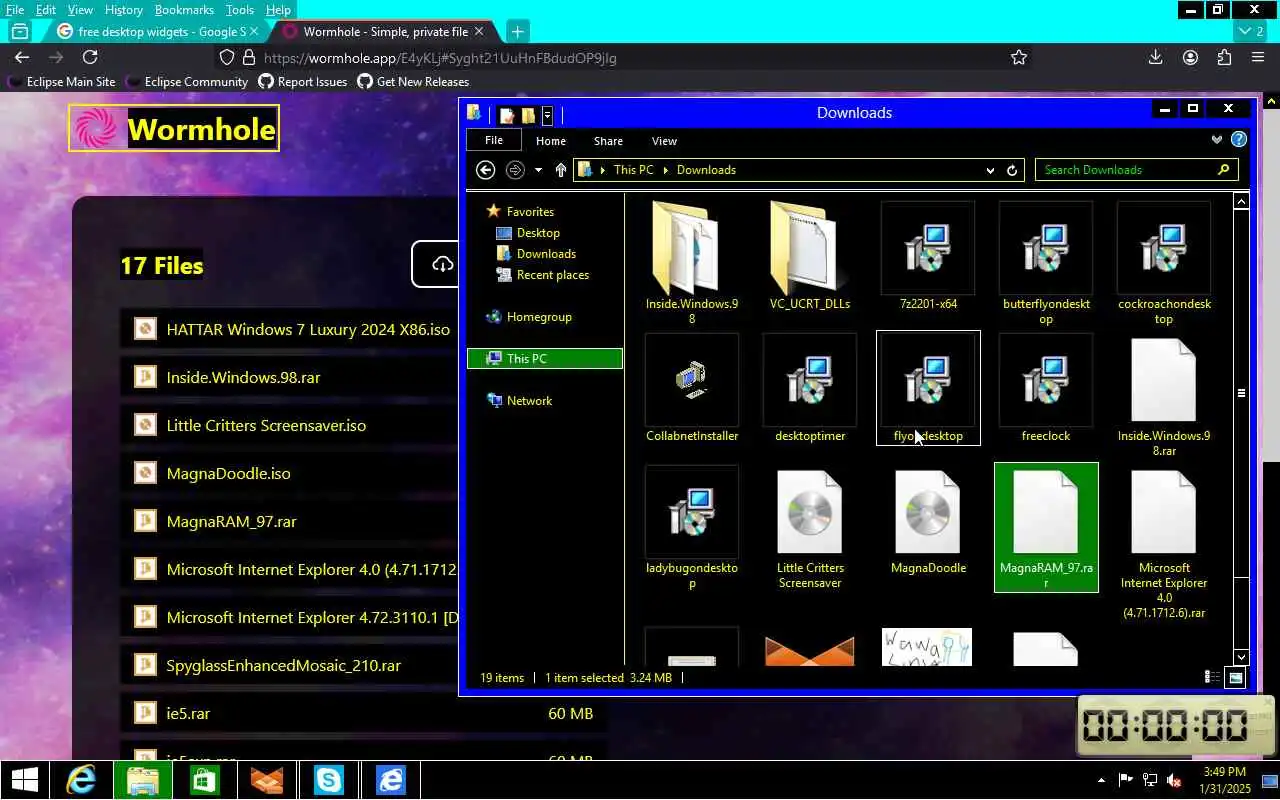Open Firefox downloads panel
Screen dimensions: 1280x800
[x=1155, y=57]
